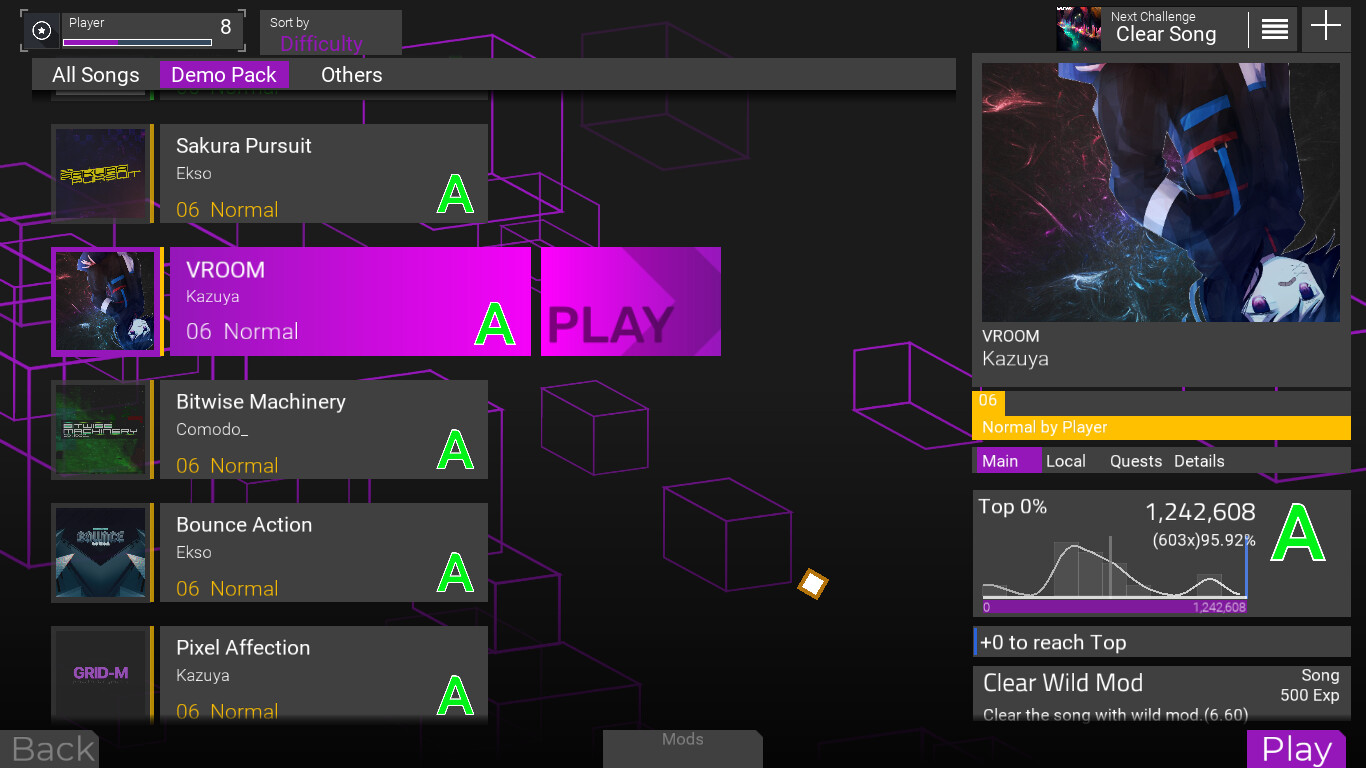1366x768 pixels.
Task: Switch to the Others pack tab
Action: 352,74
